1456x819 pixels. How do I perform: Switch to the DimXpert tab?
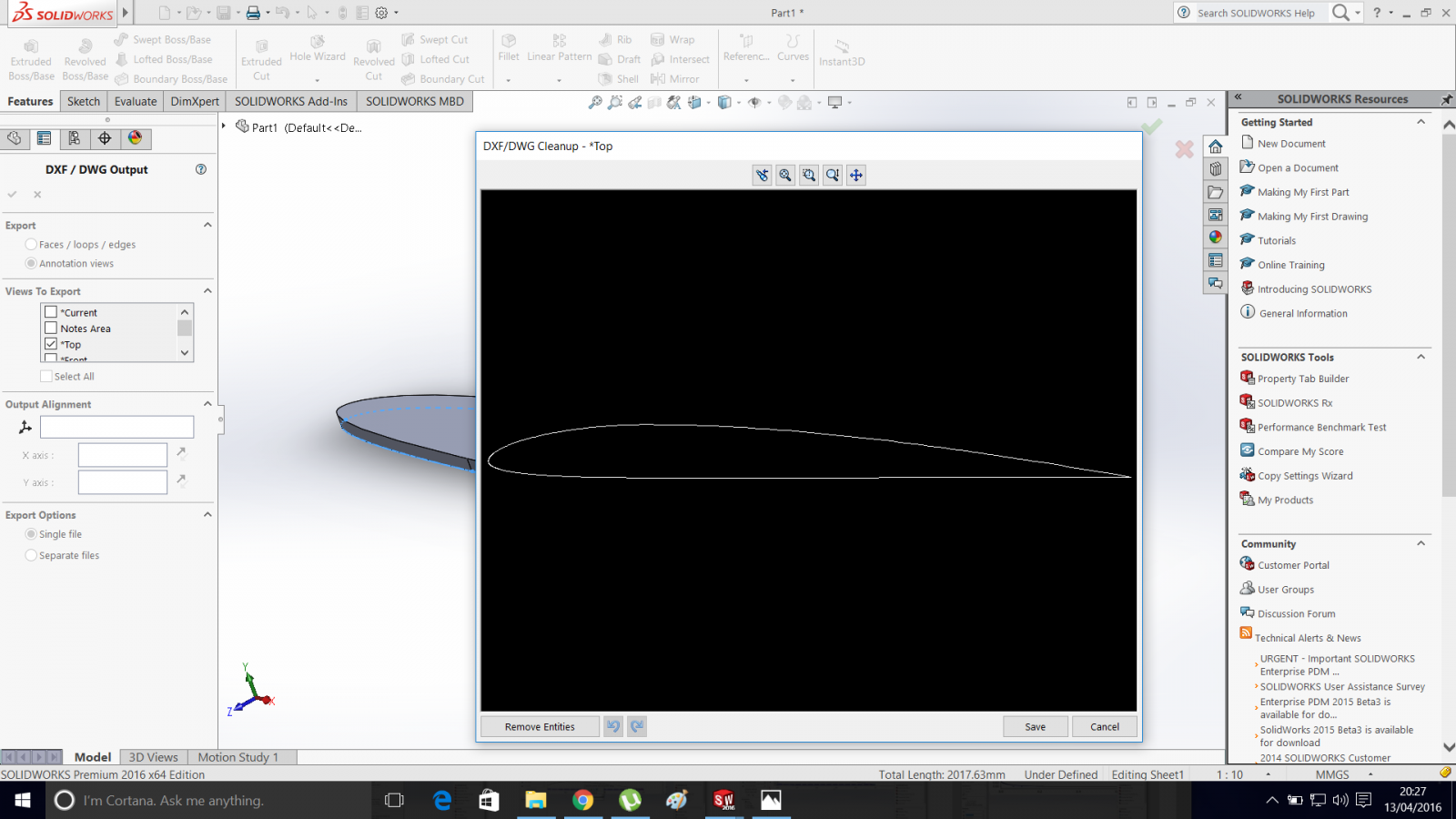195,101
